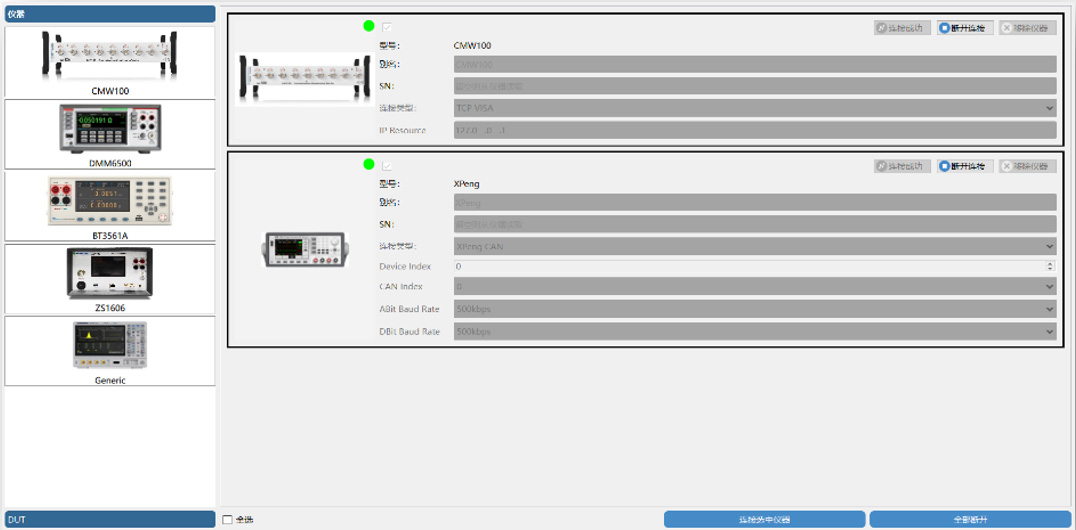This screenshot has height=530, width=1076.
Task: Click the Device Index stepper arrows
Action: (x=1050, y=267)
